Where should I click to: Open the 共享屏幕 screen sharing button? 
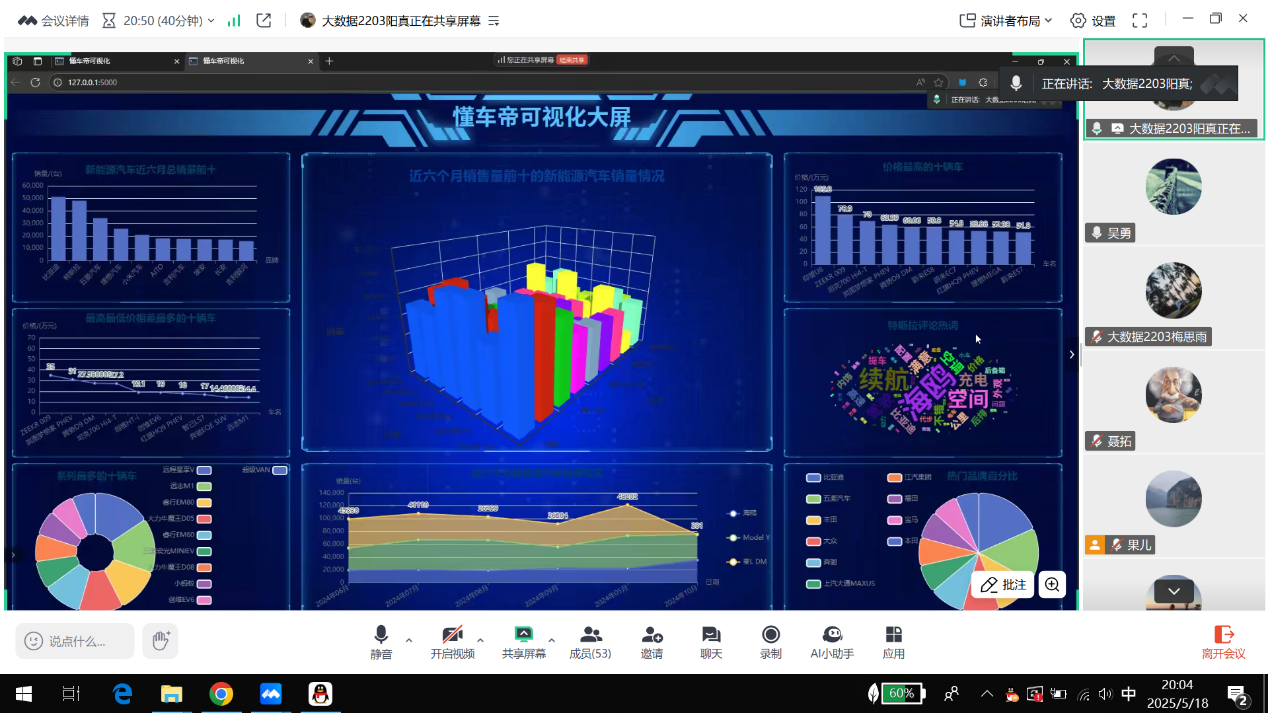pyautogui.click(x=523, y=641)
